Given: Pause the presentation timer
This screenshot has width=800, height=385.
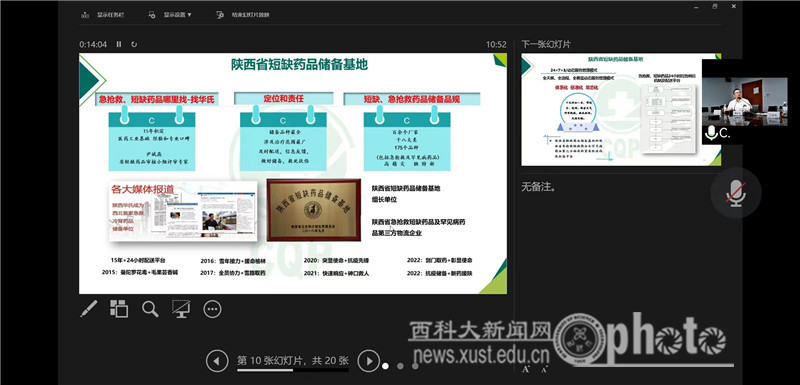Looking at the screenshot, I should pyautogui.click(x=119, y=44).
